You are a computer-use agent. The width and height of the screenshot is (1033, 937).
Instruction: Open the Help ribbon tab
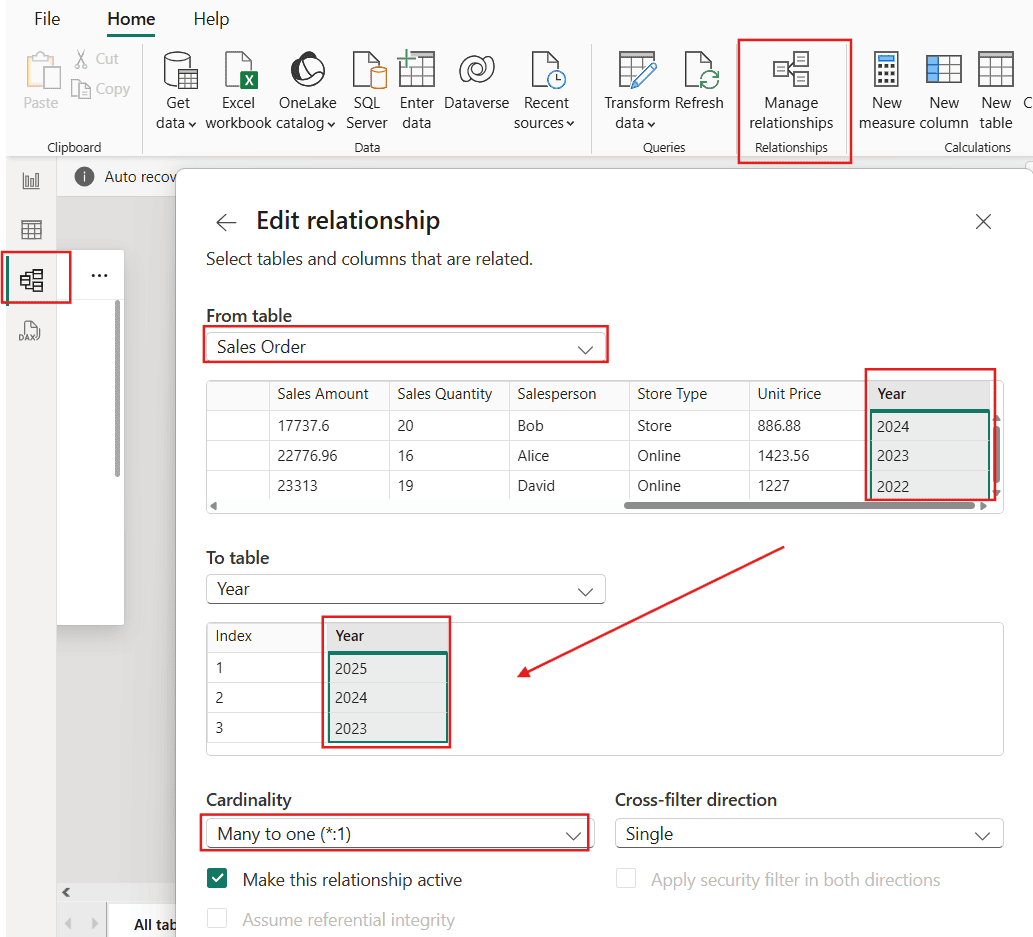point(211,19)
